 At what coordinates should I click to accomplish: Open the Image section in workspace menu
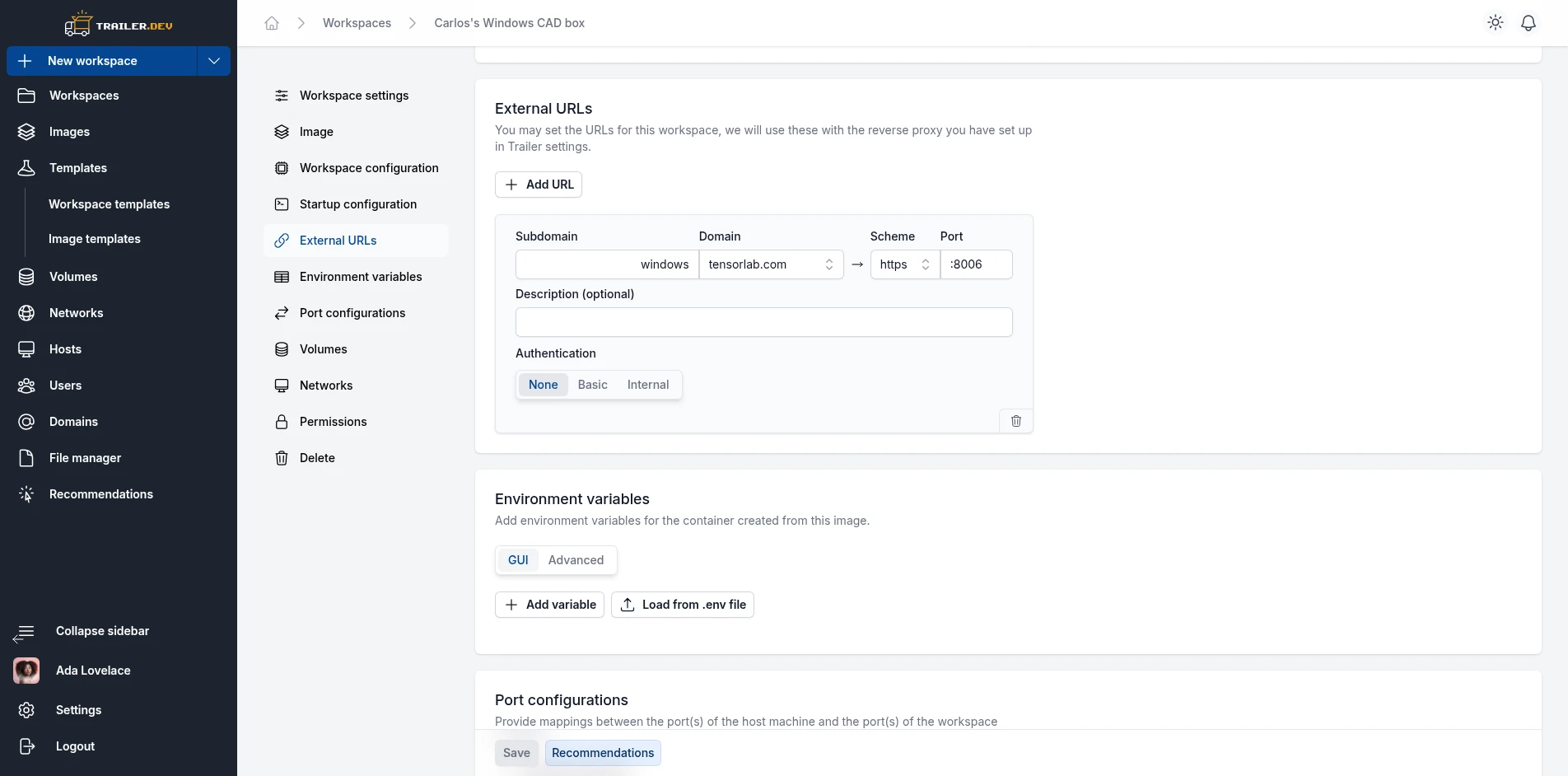point(356,132)
